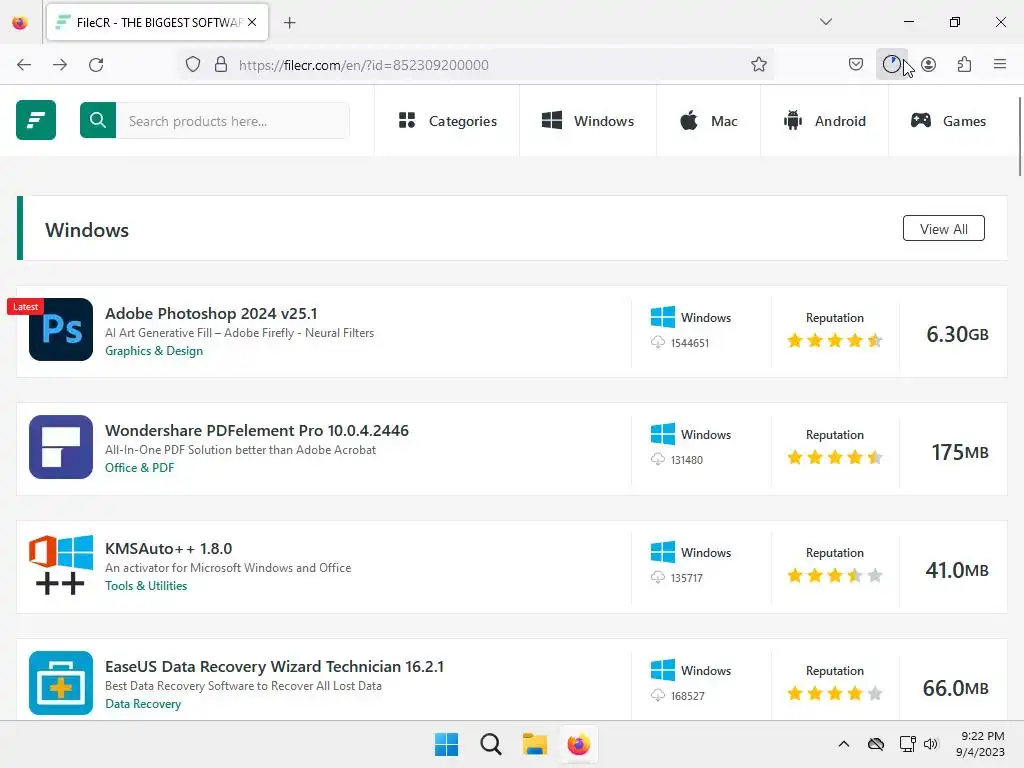Open the Extensions puzzle icon
Screen dimensions: 1024x768
965,65
